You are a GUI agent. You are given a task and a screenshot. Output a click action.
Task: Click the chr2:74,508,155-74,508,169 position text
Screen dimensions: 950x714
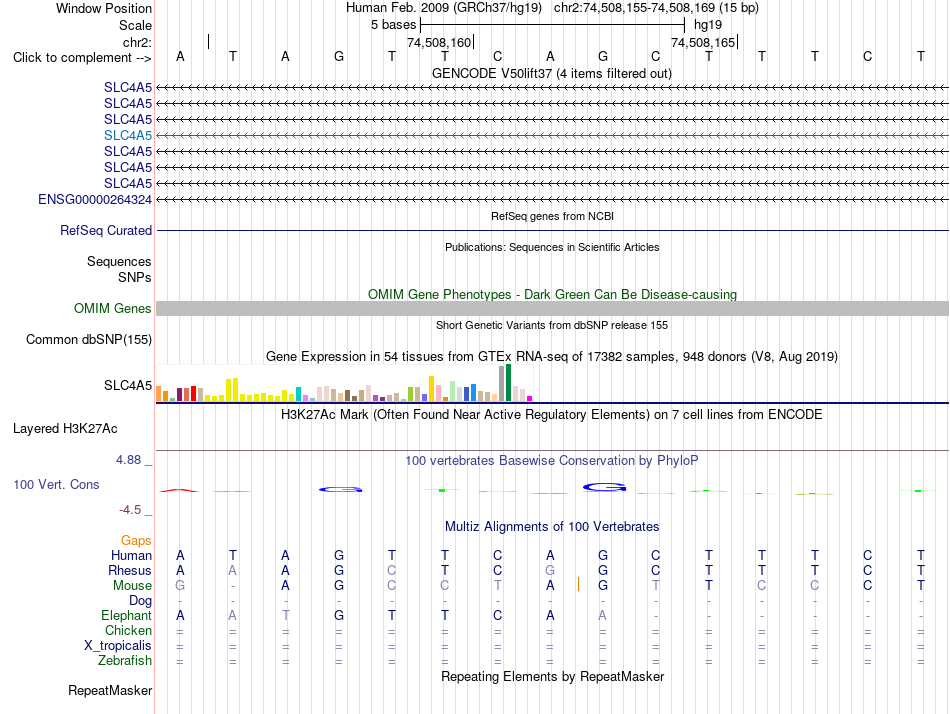tap(656, 8)
